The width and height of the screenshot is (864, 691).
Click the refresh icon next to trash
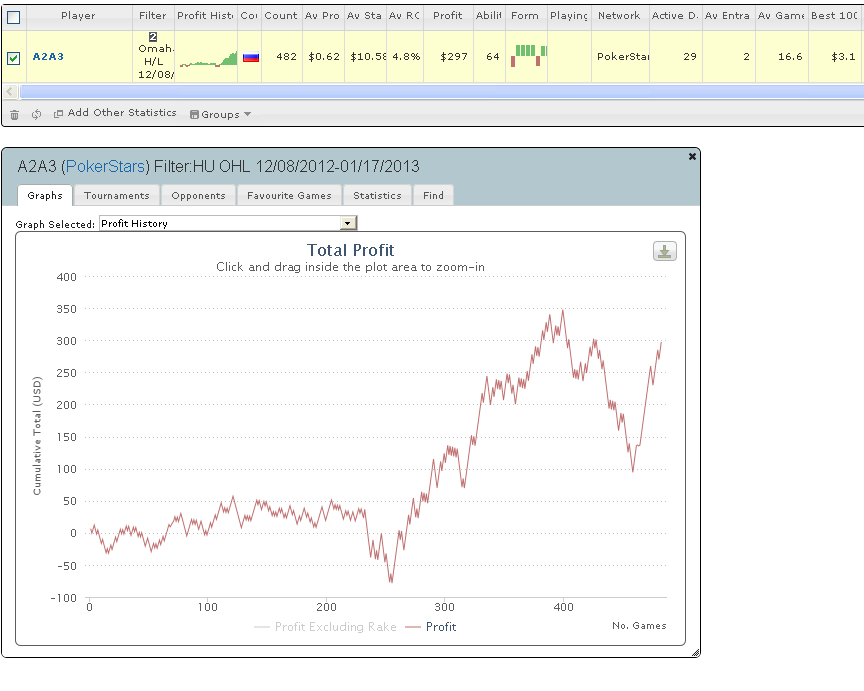pos(36,114)
